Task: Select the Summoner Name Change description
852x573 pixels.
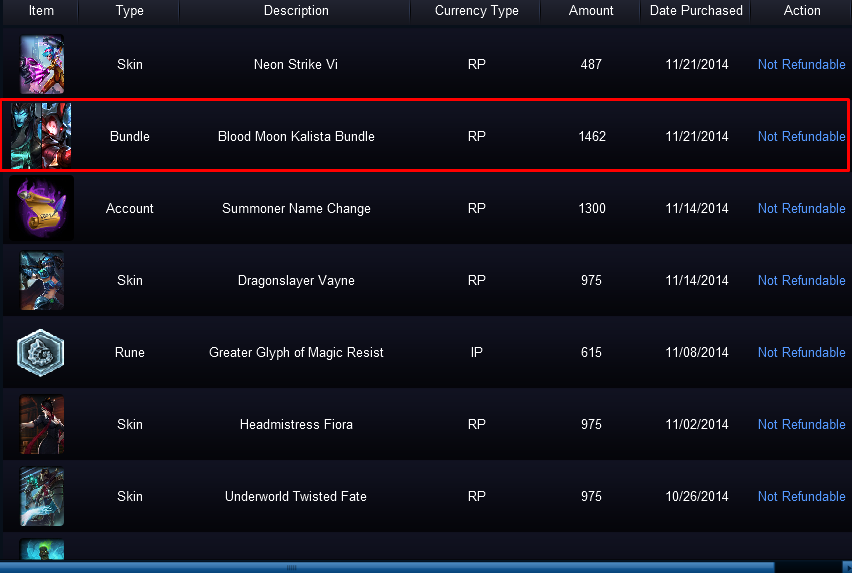Action: pyautogui.click(x=296, y=209)
